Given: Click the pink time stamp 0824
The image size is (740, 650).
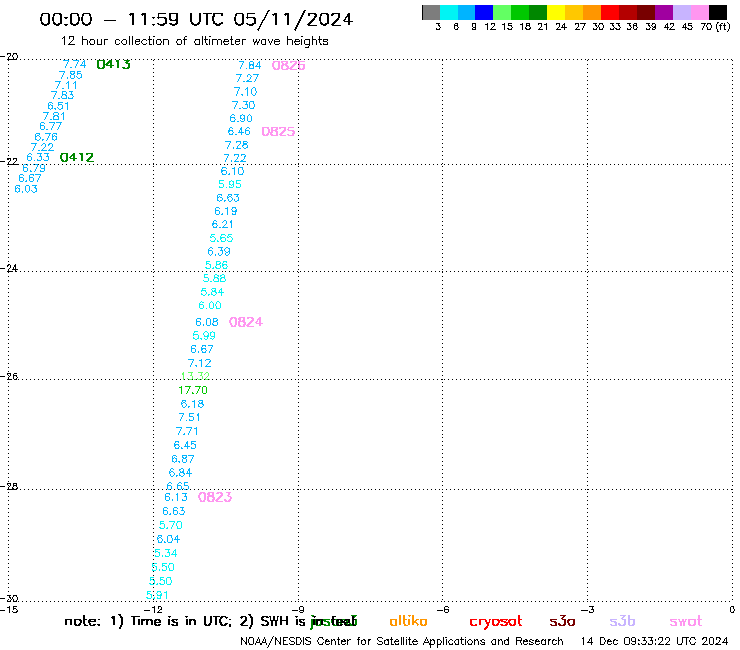Looking at the screenshot, I should click(x=245, y=322).
